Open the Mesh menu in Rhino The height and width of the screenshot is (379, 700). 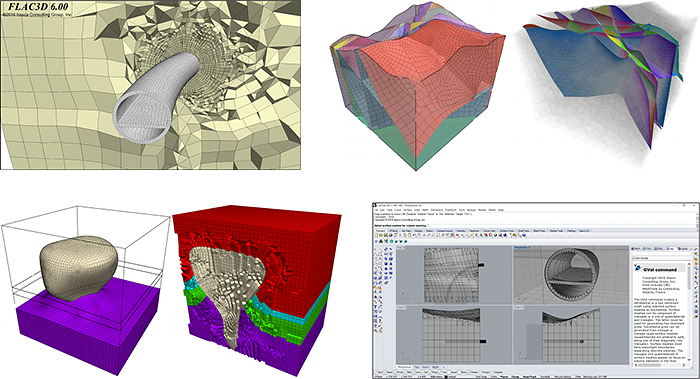tap(425, 210)
